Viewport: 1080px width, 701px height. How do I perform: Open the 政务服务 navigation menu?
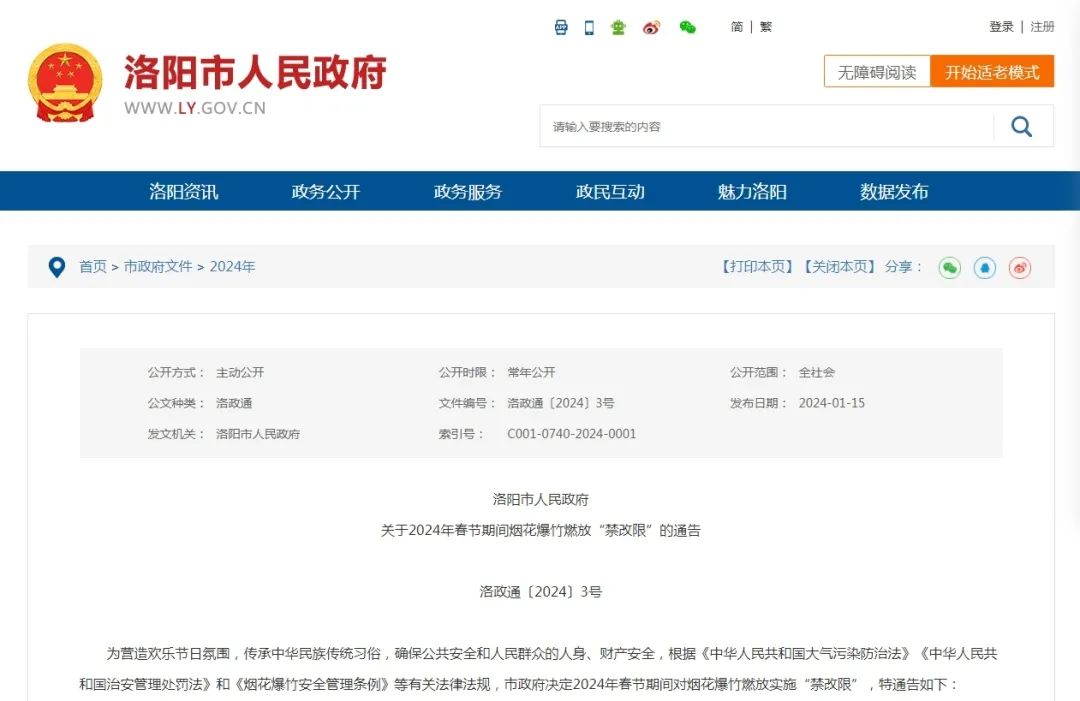468,191
